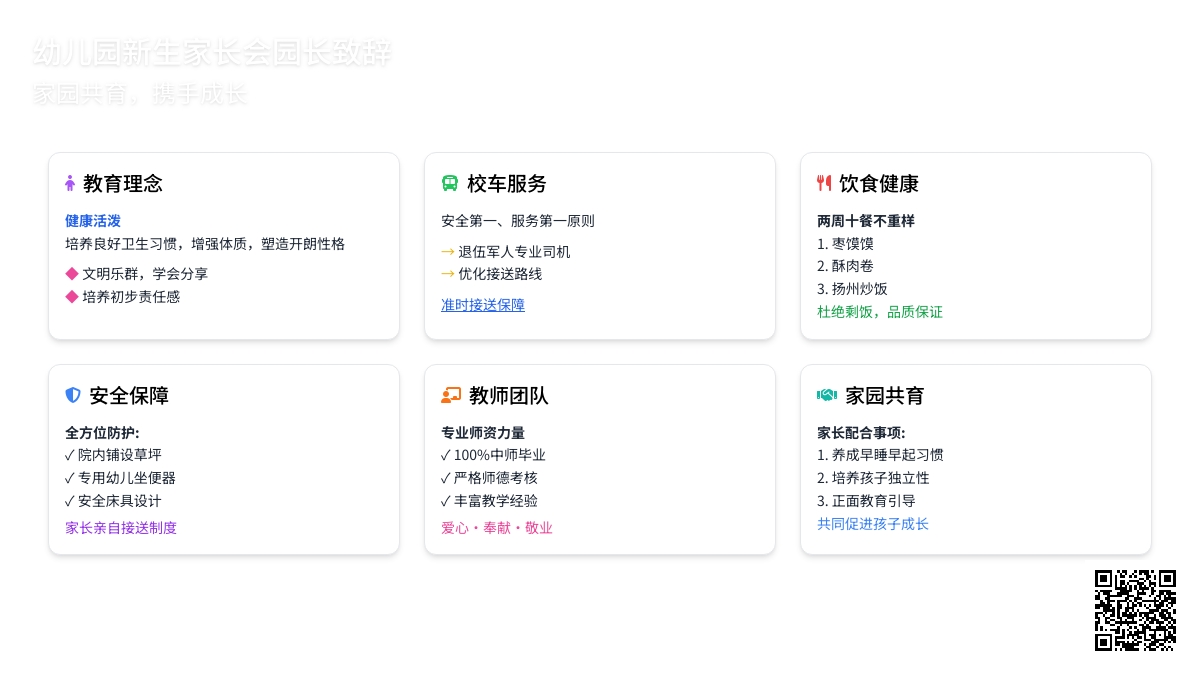The width and height of the screenshot is (1200, 675).
Task: Click the 共同促进孩子成长 link text
Action: [x=873, y=524]
